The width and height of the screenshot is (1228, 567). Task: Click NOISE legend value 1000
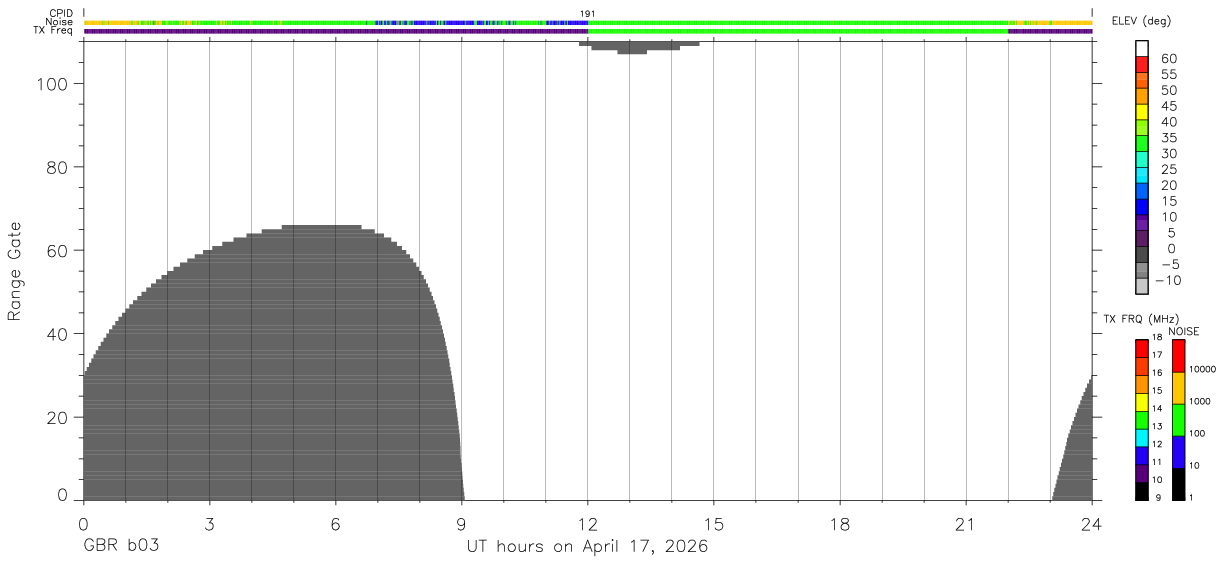coord(1199,401)
